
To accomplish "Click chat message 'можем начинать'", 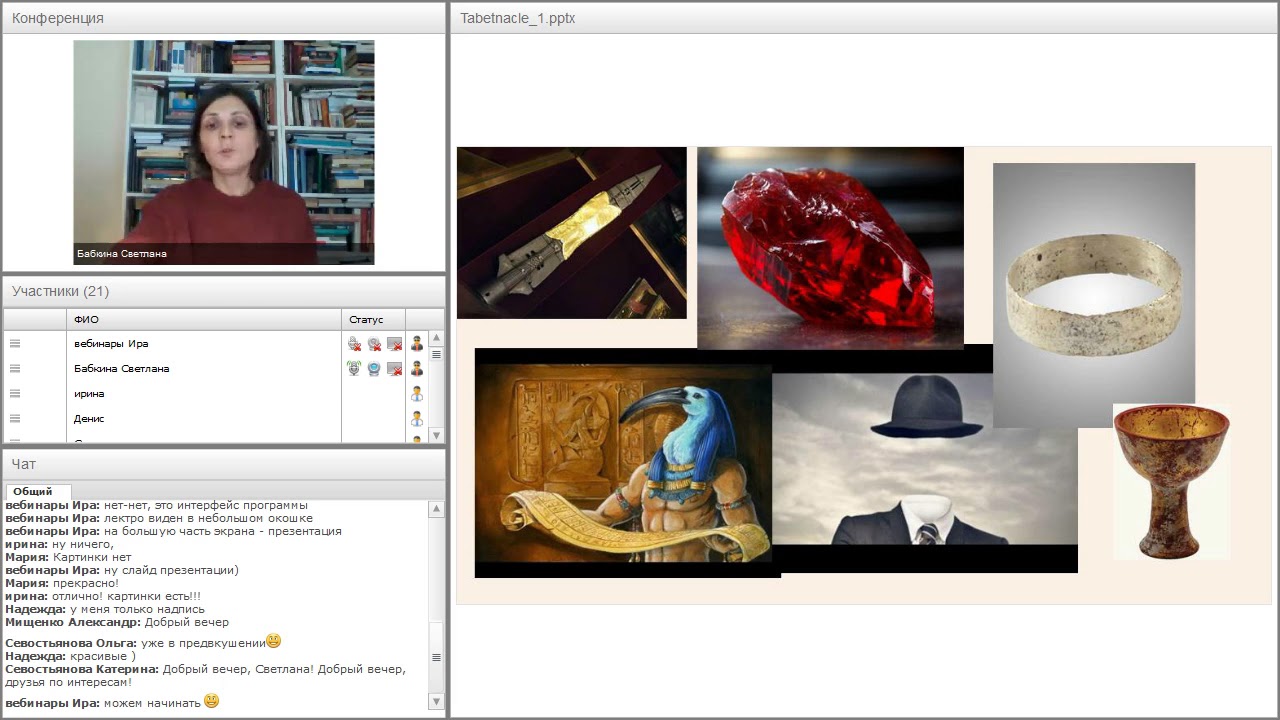I will pos(152,703).
